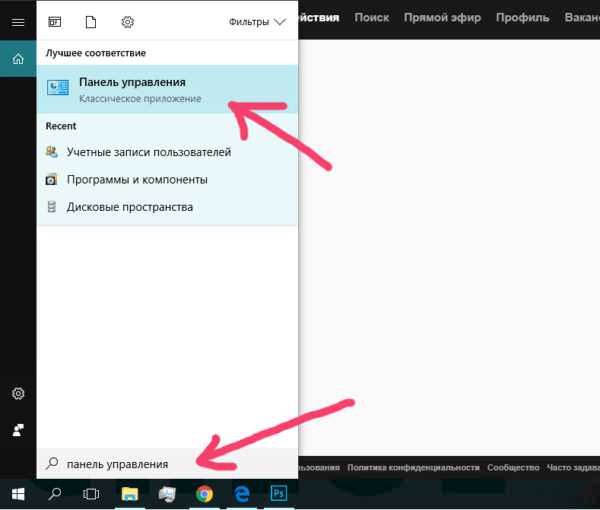The height and width of the screenshot is (510, 600).
Task: Open File Explorer from the taskbar
Action: [x=130, y=494]
